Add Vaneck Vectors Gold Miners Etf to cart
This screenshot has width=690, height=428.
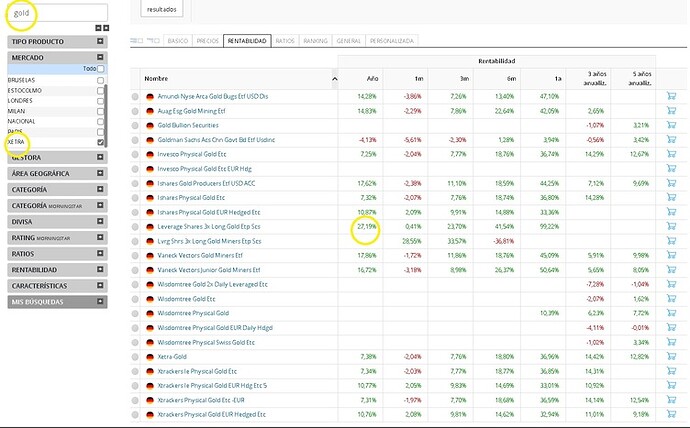671,255
